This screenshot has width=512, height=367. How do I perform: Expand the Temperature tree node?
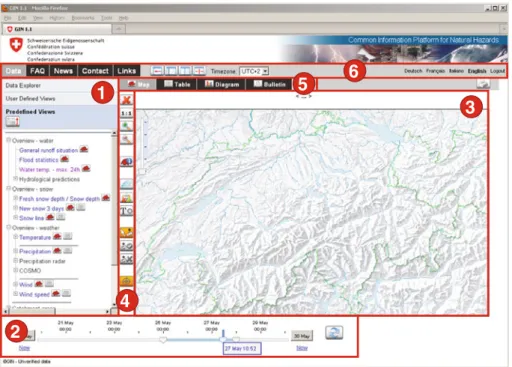tap(15, 237)
